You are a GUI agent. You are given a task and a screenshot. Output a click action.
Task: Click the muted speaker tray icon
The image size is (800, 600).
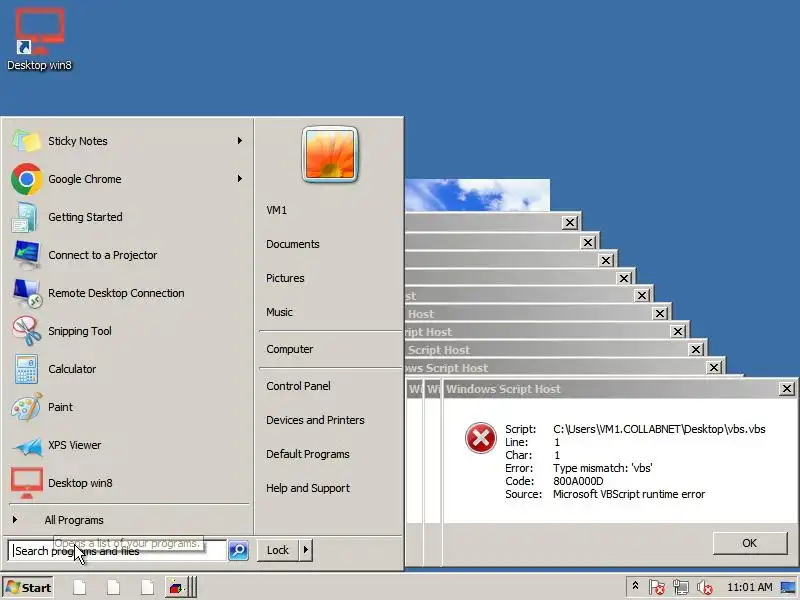(x=705, y=587)
